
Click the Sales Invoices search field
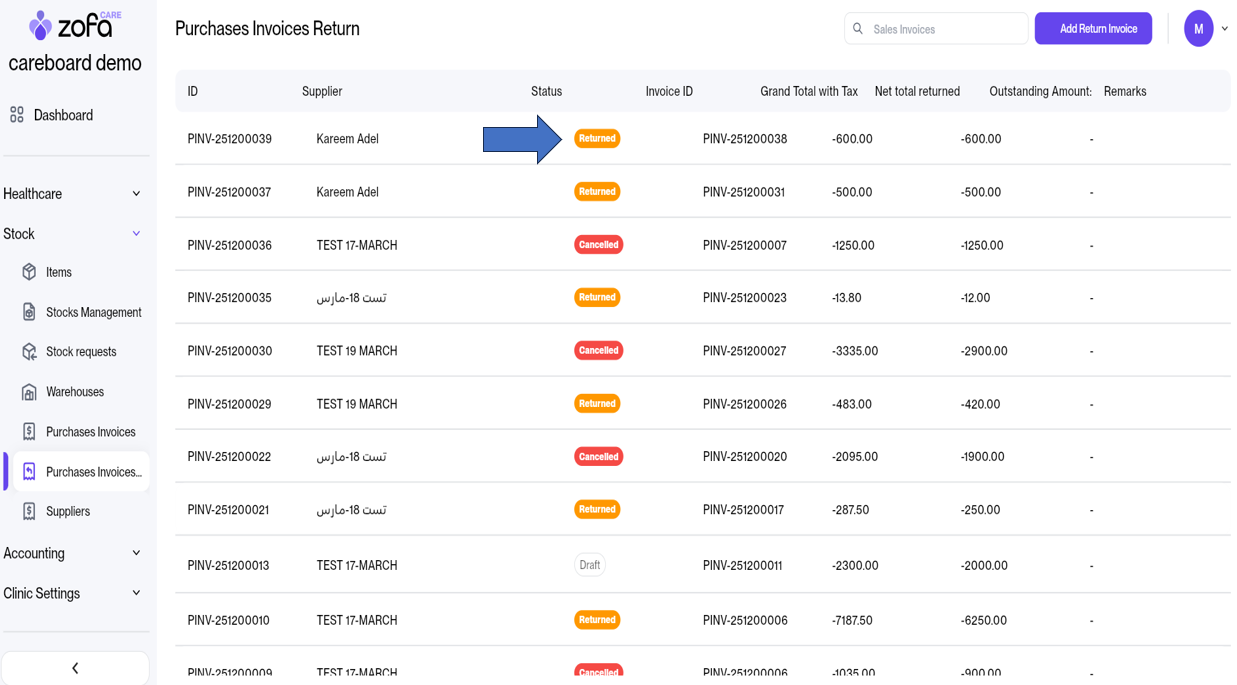945,29
